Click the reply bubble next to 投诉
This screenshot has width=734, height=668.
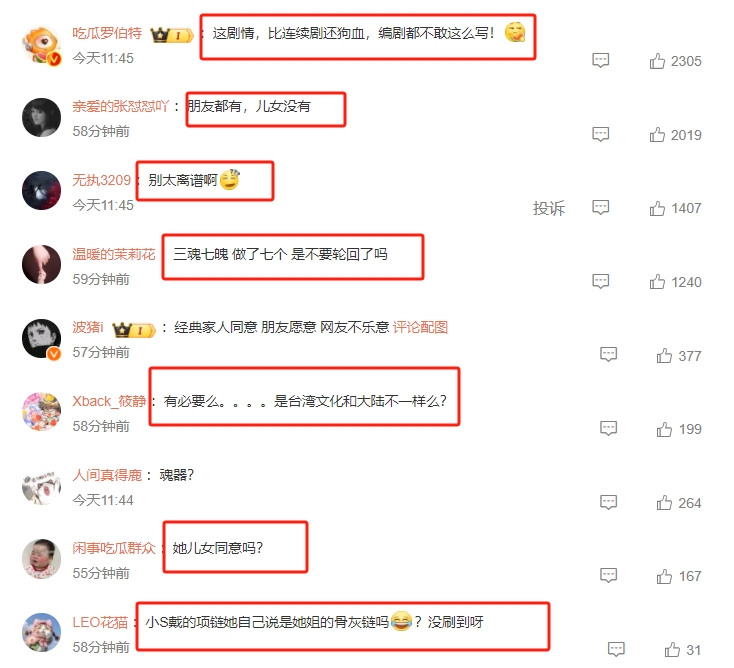[601, 207]
